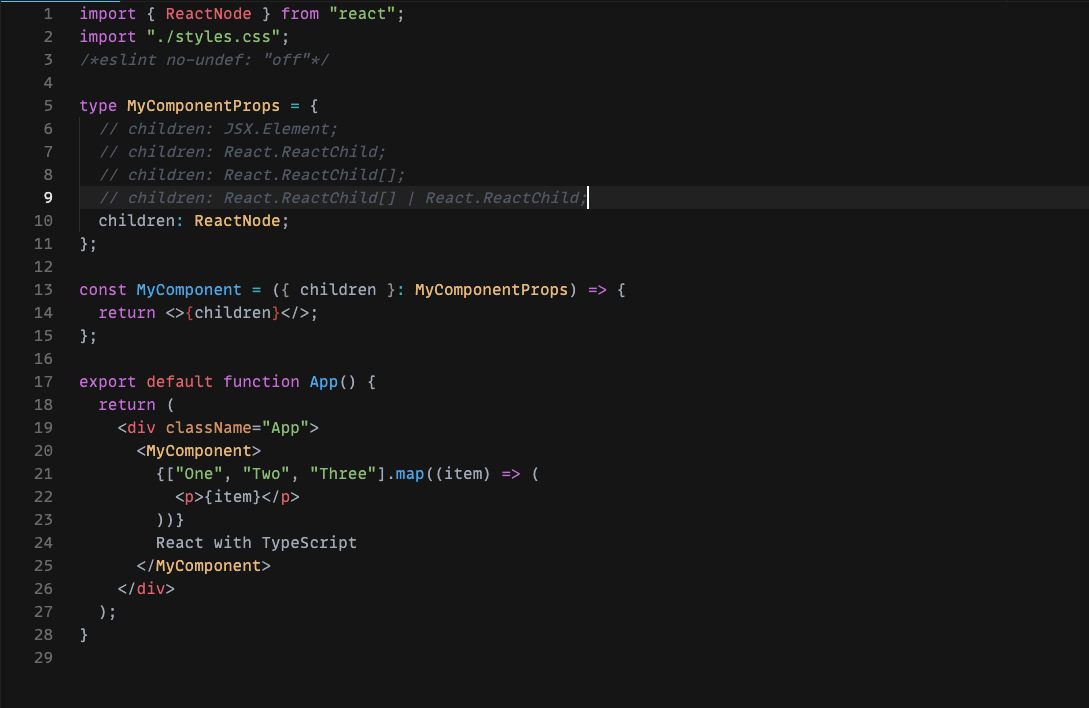Click the text React with TypeScript
The height and width of the screenshot is (708, 1089).
[256, 542]
